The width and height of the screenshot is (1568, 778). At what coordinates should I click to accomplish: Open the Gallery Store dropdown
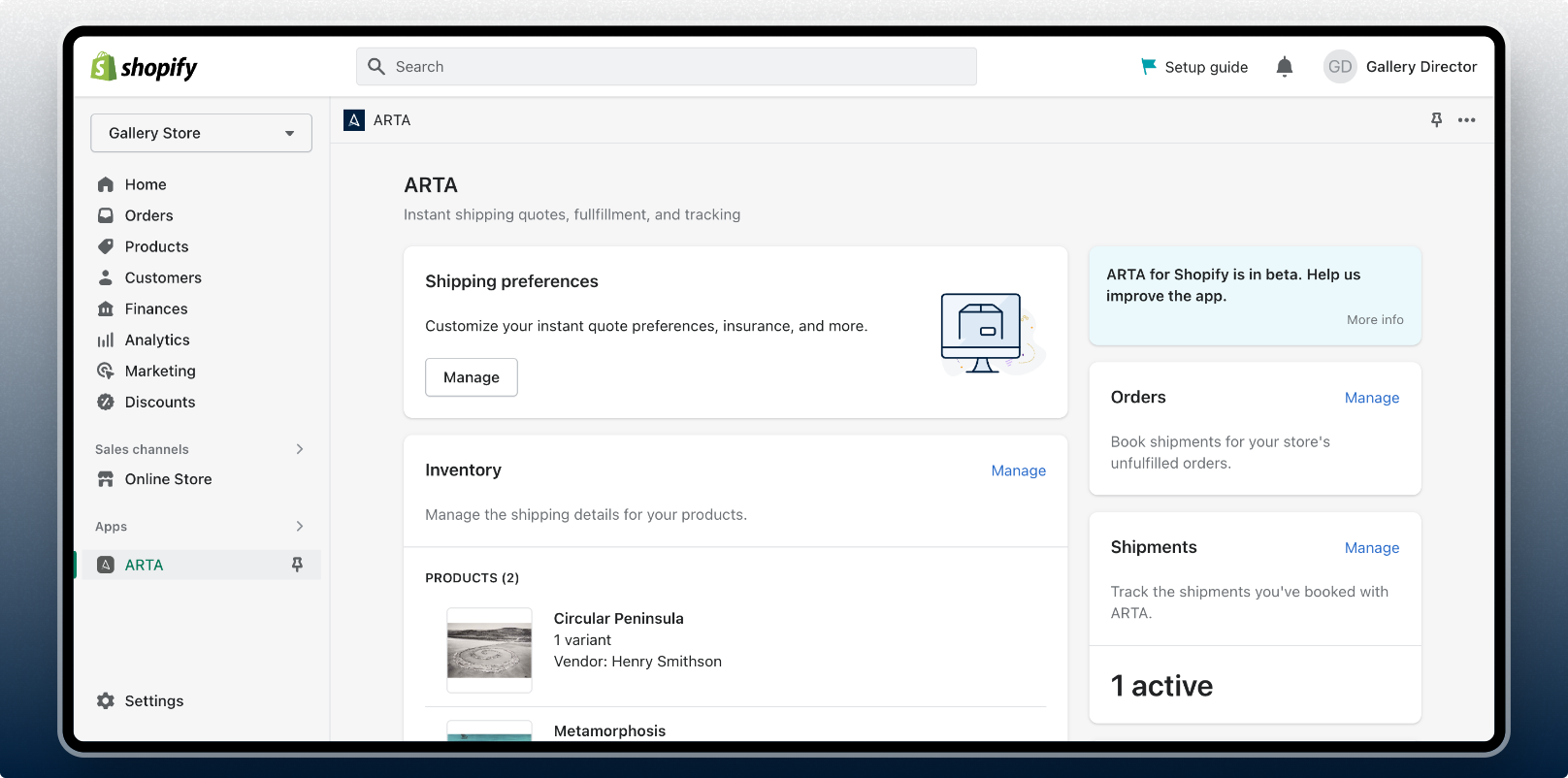(x=201, y=133)
